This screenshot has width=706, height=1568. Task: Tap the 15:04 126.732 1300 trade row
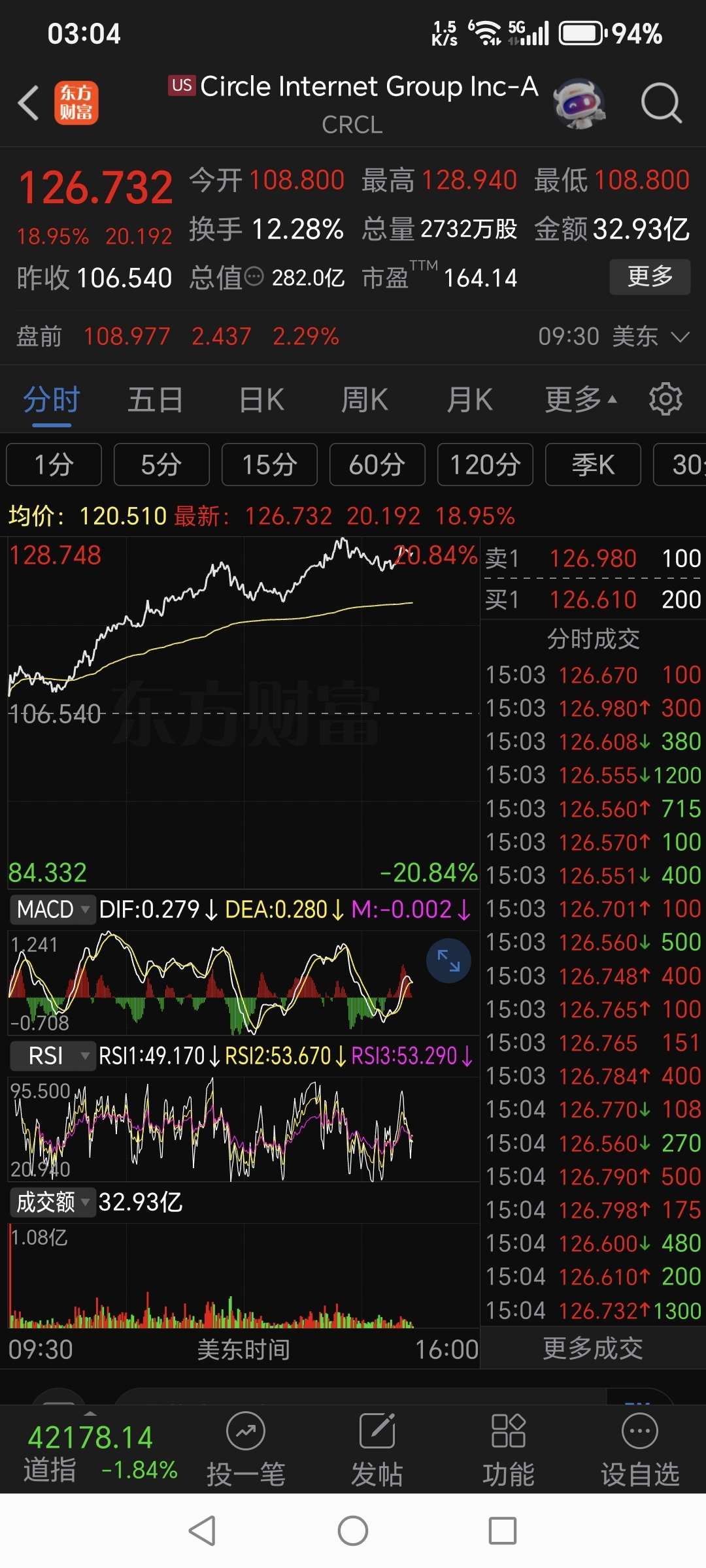coord(593,1311)
